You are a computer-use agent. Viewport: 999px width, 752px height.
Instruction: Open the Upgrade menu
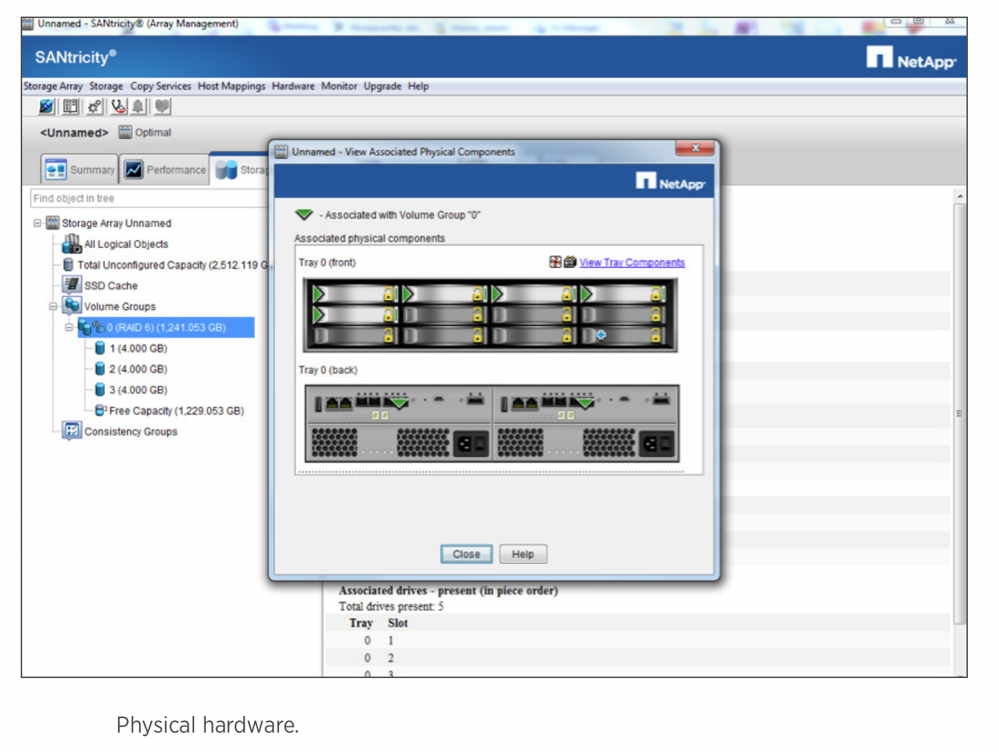click(x=382, y=86)
